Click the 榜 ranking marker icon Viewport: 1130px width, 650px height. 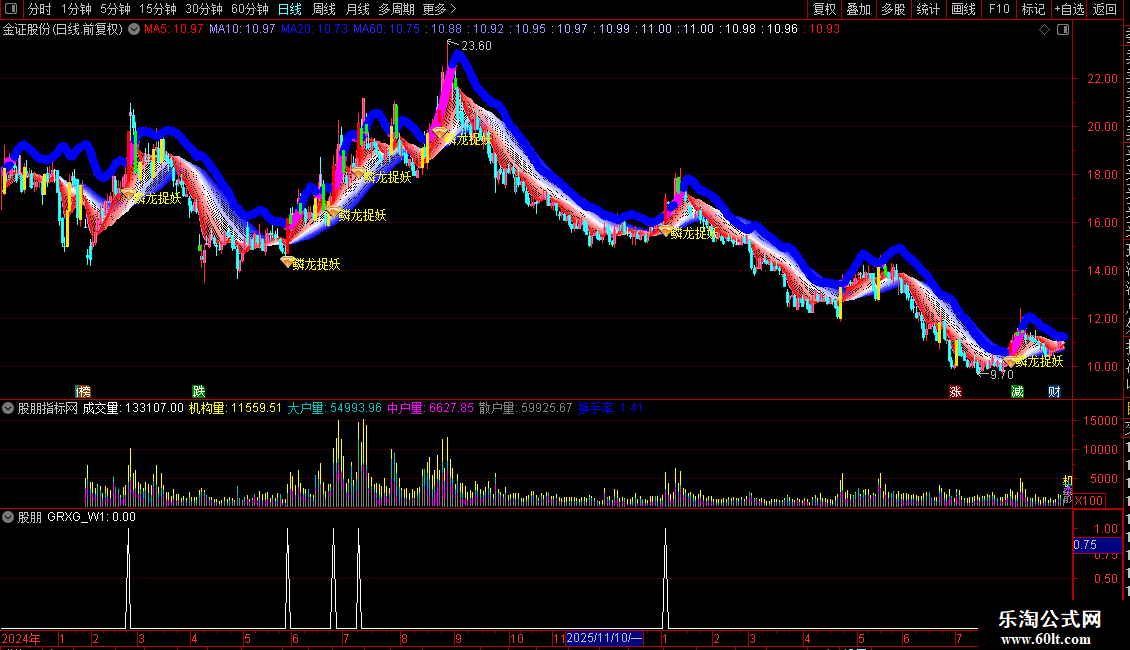click(x=83, y=391)
